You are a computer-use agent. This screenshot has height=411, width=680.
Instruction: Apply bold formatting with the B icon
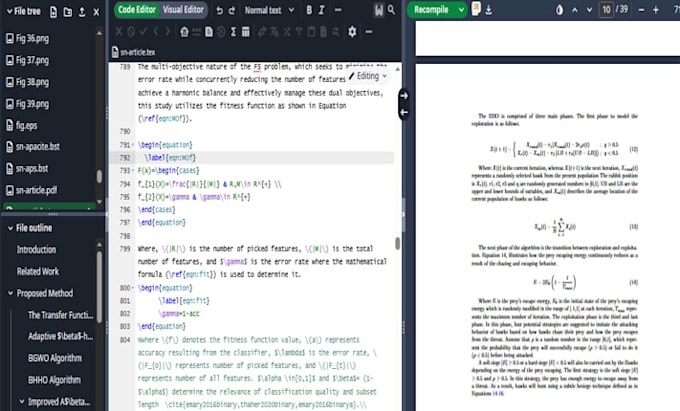point(309,10)
